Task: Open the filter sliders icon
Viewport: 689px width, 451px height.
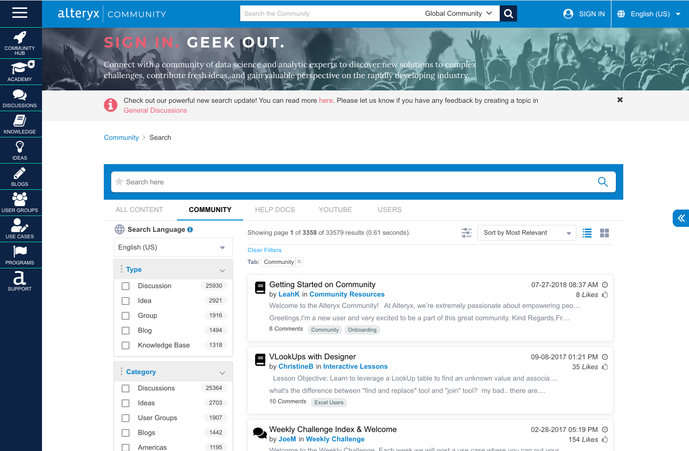Action: coord(466,233)
